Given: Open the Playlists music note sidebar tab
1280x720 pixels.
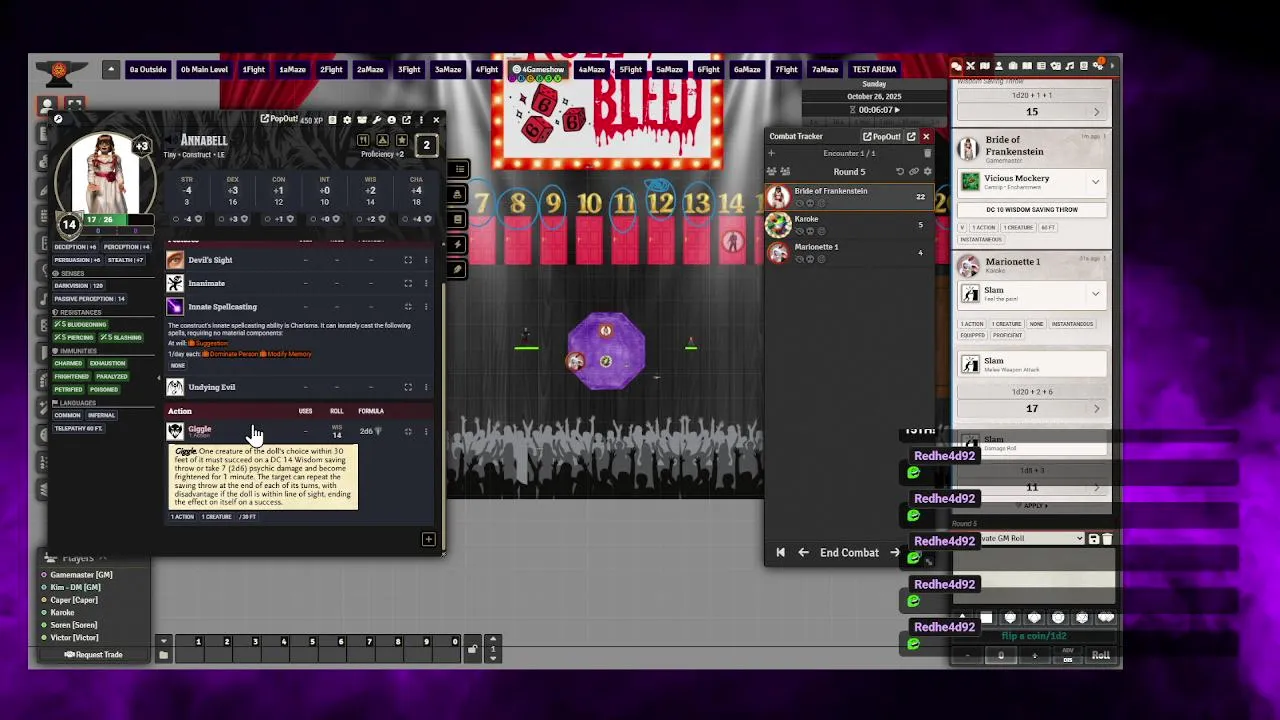Looking at the screenshot, I should click(1070, 66).
